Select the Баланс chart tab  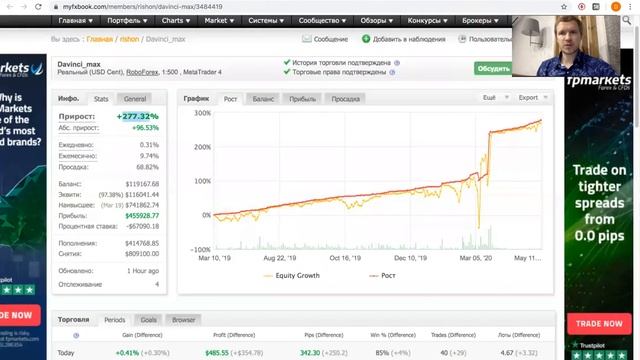click(x=263, y=99)
